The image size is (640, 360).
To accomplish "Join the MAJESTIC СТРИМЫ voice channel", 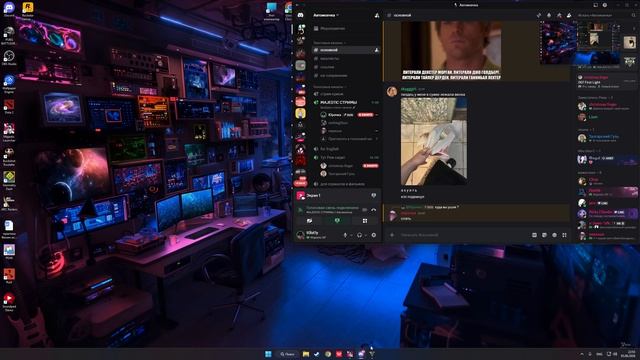I will pos(338,102).
